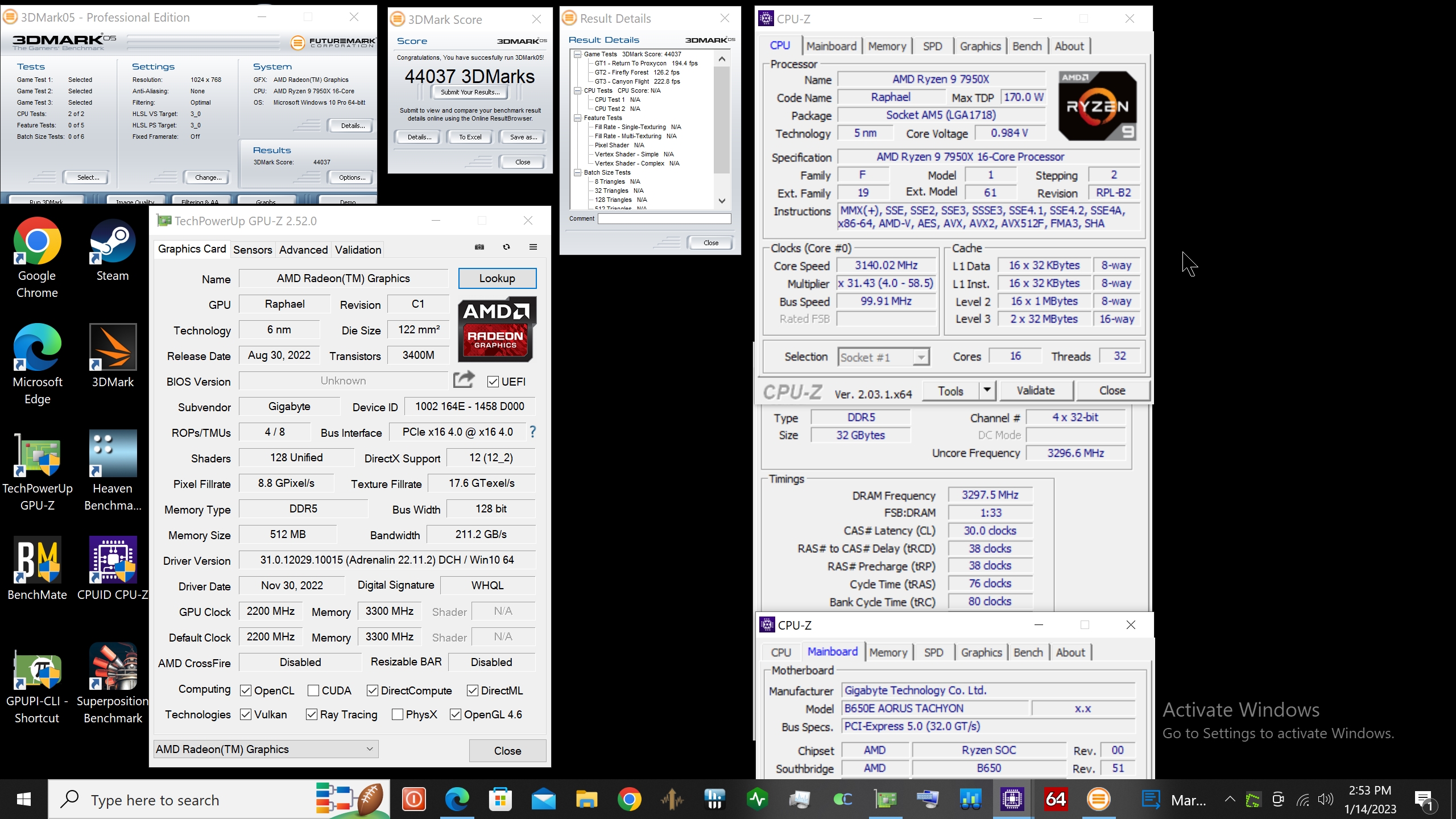Open the Tools dropdown arrow in CPU-Z
This screenshot has height=819, width=1456.
pos(987,391)
